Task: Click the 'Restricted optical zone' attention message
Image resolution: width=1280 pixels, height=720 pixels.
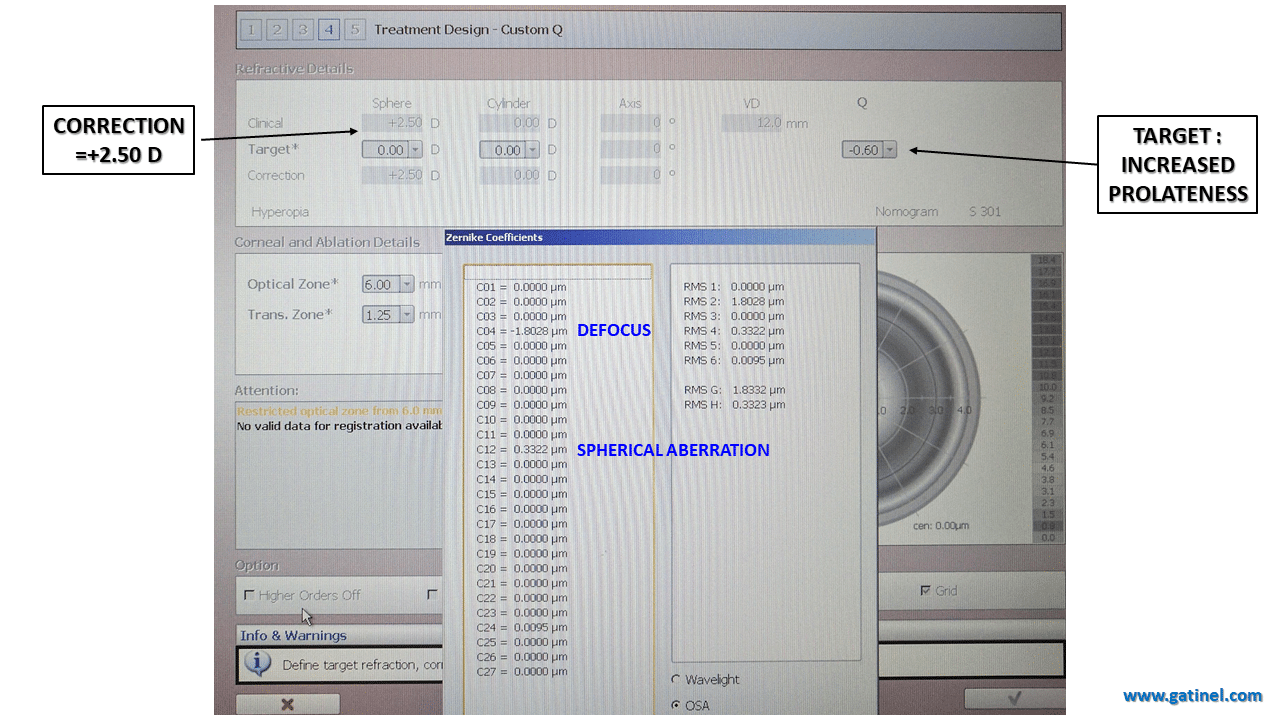Action: tap(340, 411)
